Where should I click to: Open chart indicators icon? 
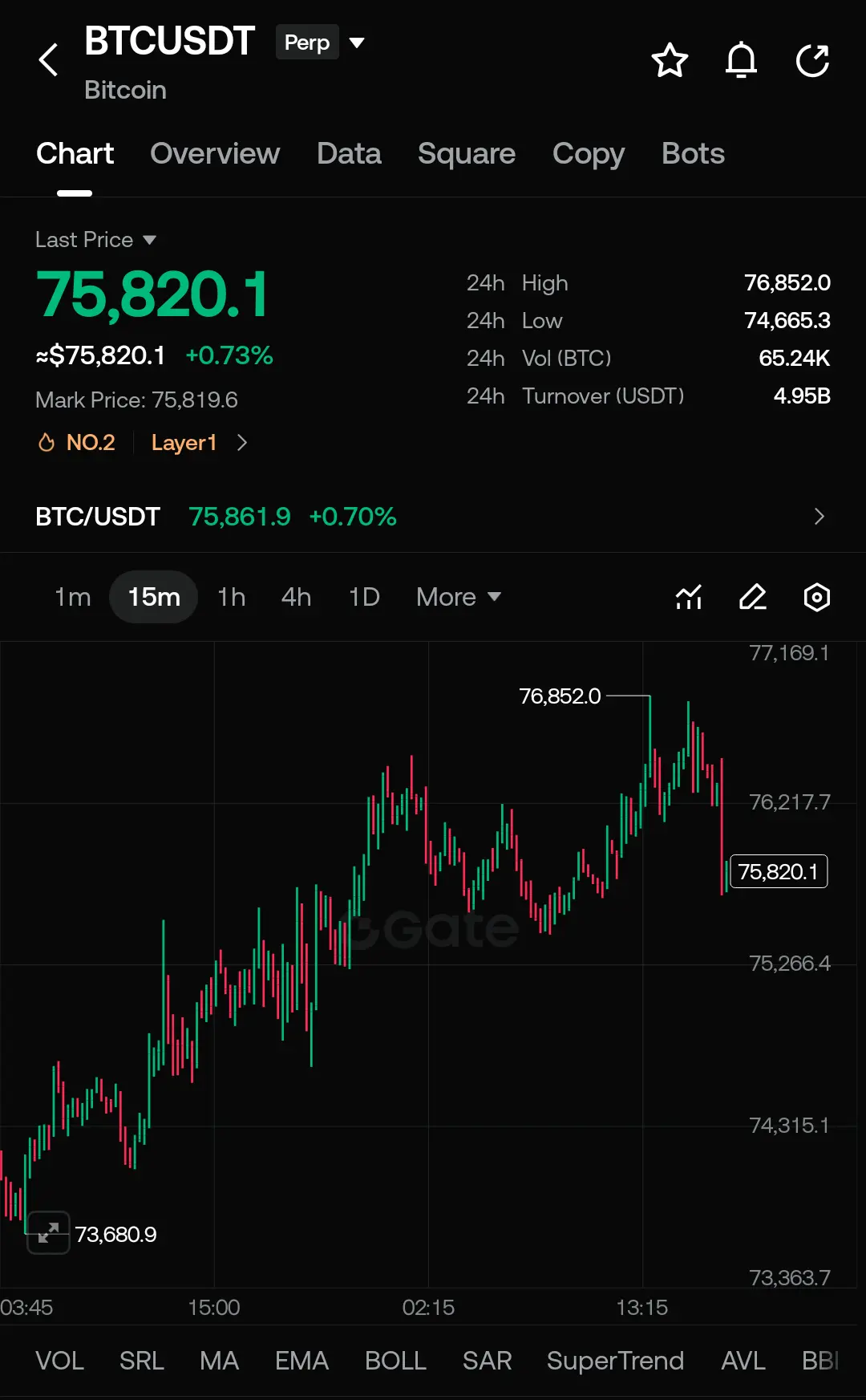[x=689, y=597]
